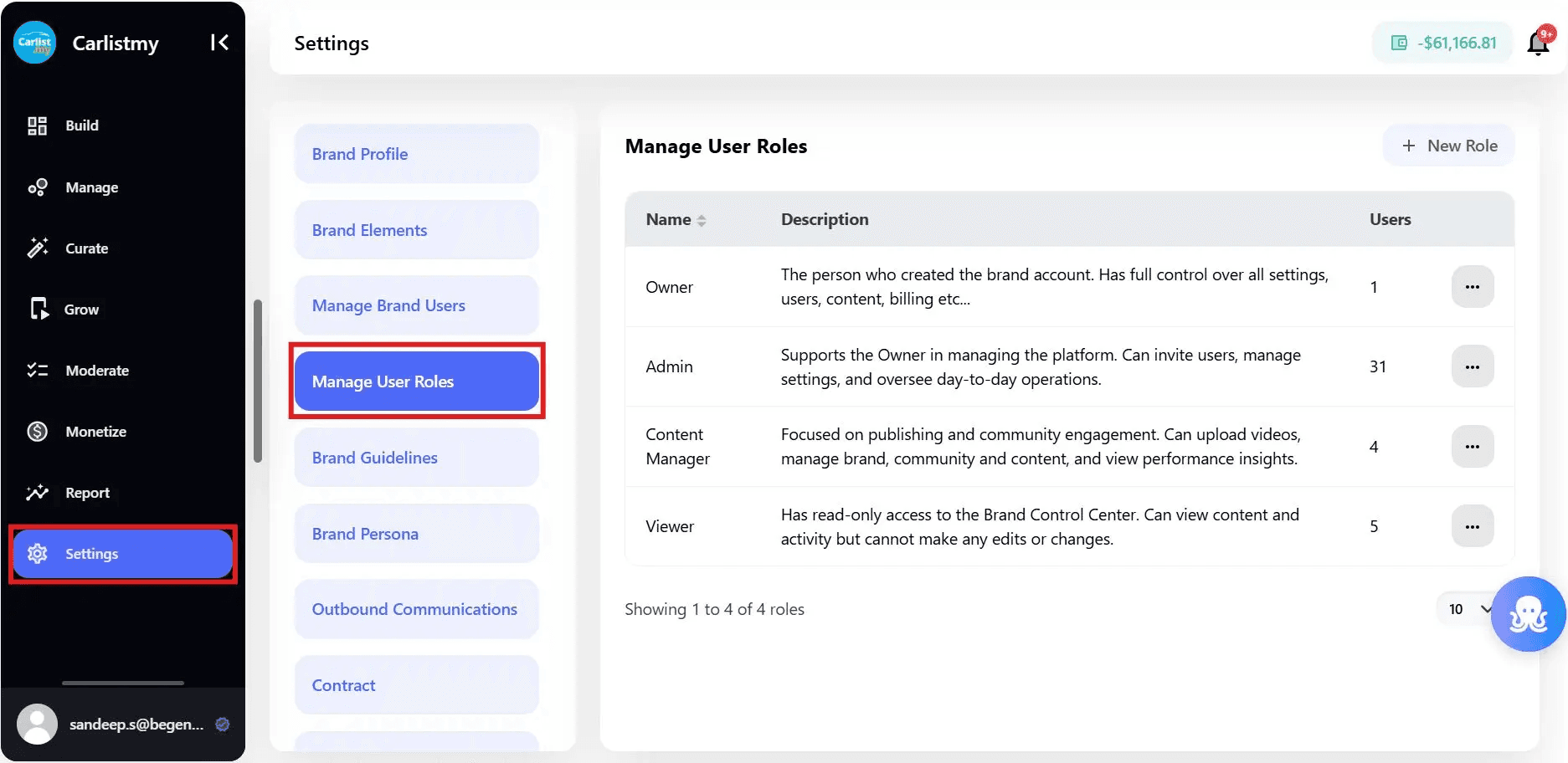
Task: Click the Grow icon in the sidebar
Action: [x=39, y=309]
